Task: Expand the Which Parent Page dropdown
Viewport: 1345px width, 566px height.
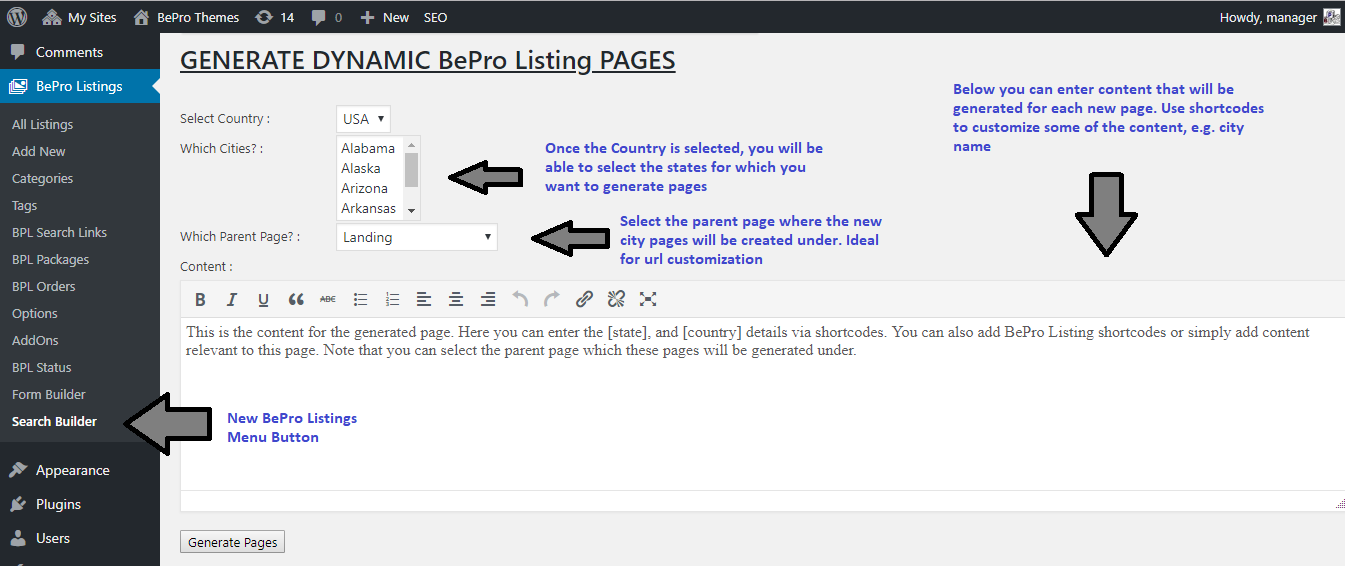Action: click(x=416, y=237)
